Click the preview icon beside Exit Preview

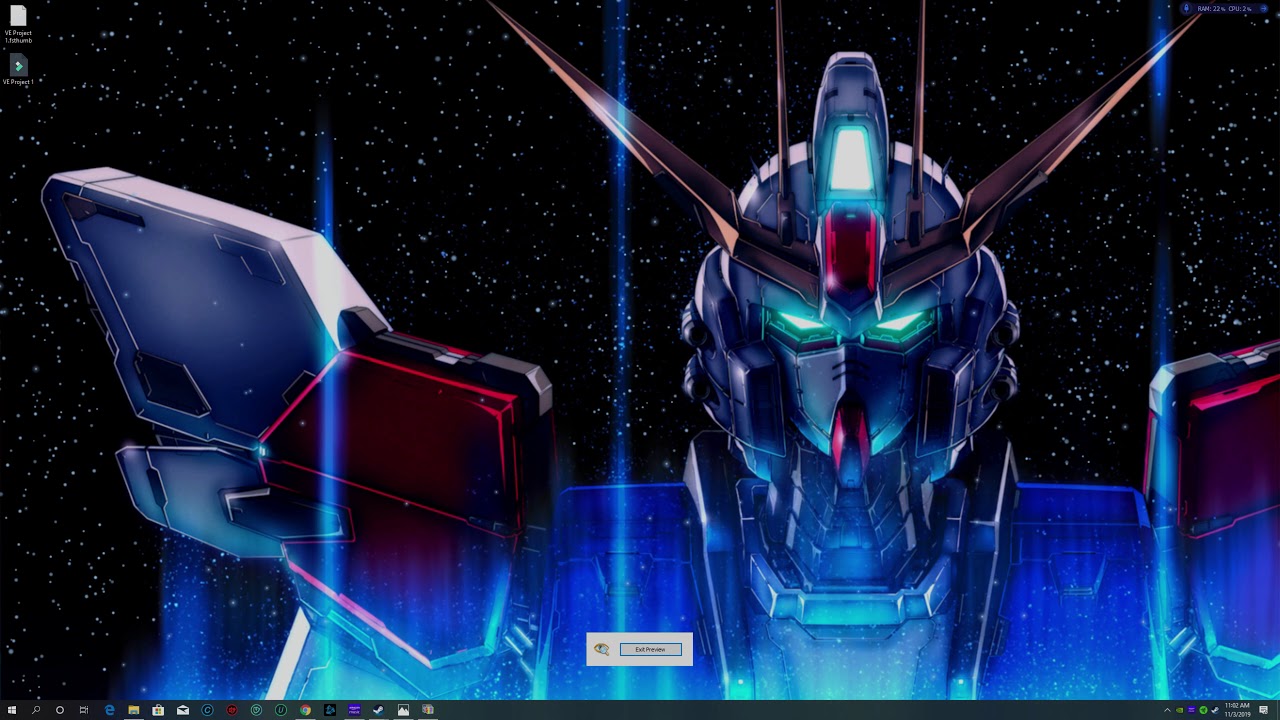click(x=601, y=649)
